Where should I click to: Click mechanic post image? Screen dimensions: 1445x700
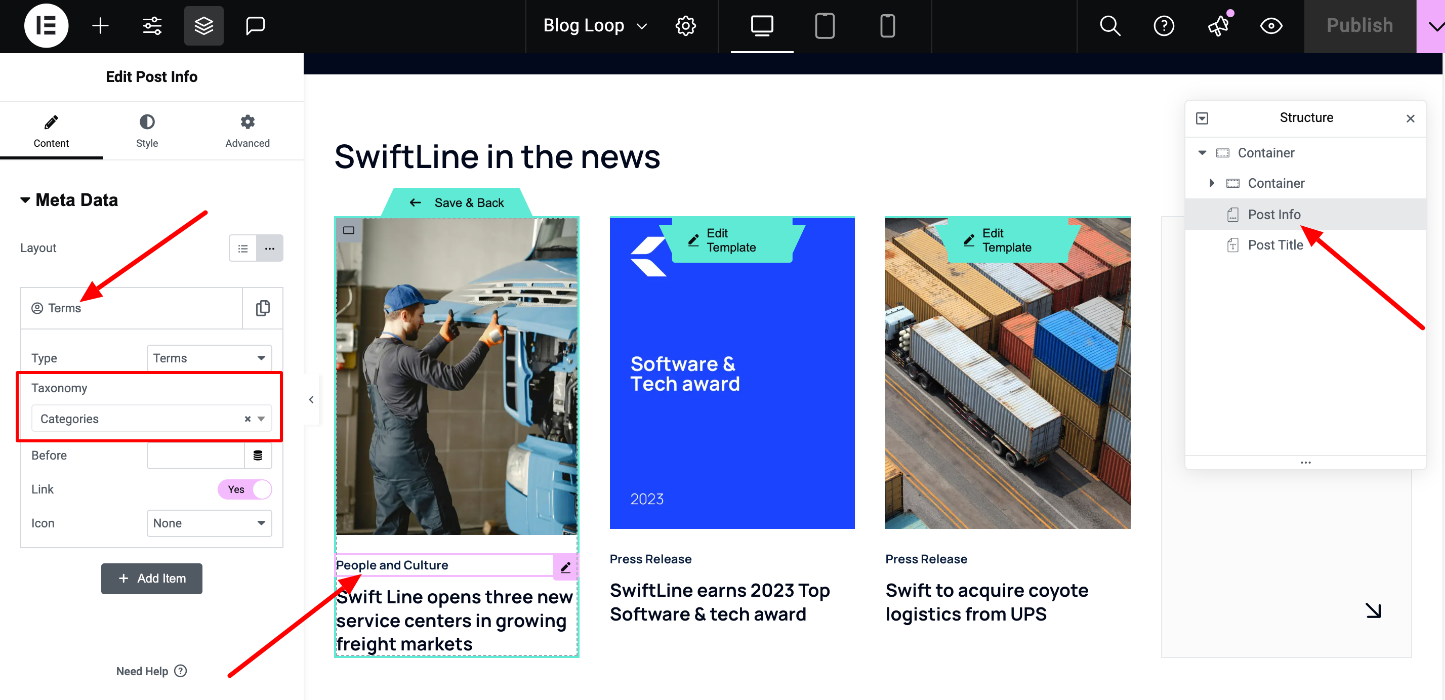(x=457, y=376)
